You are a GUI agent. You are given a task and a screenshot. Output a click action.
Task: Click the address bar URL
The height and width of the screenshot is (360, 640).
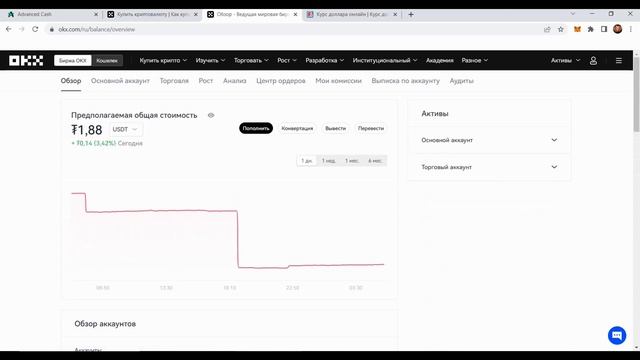click(97, 29)
